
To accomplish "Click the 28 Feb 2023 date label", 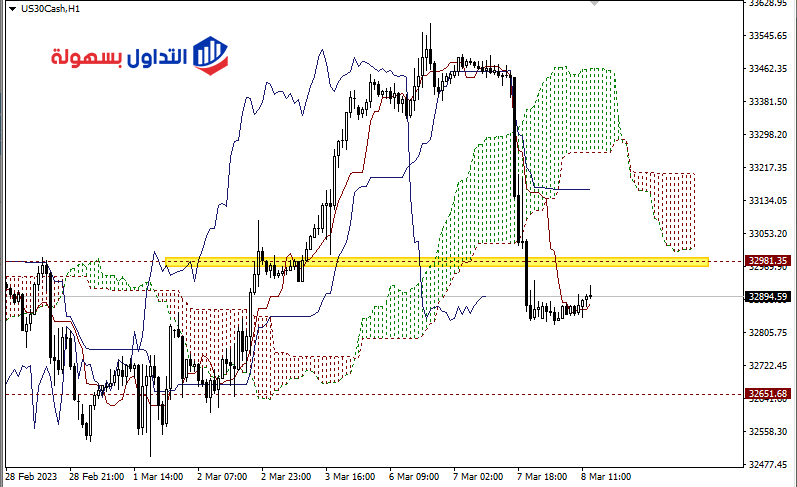I will tap(31, 477).
